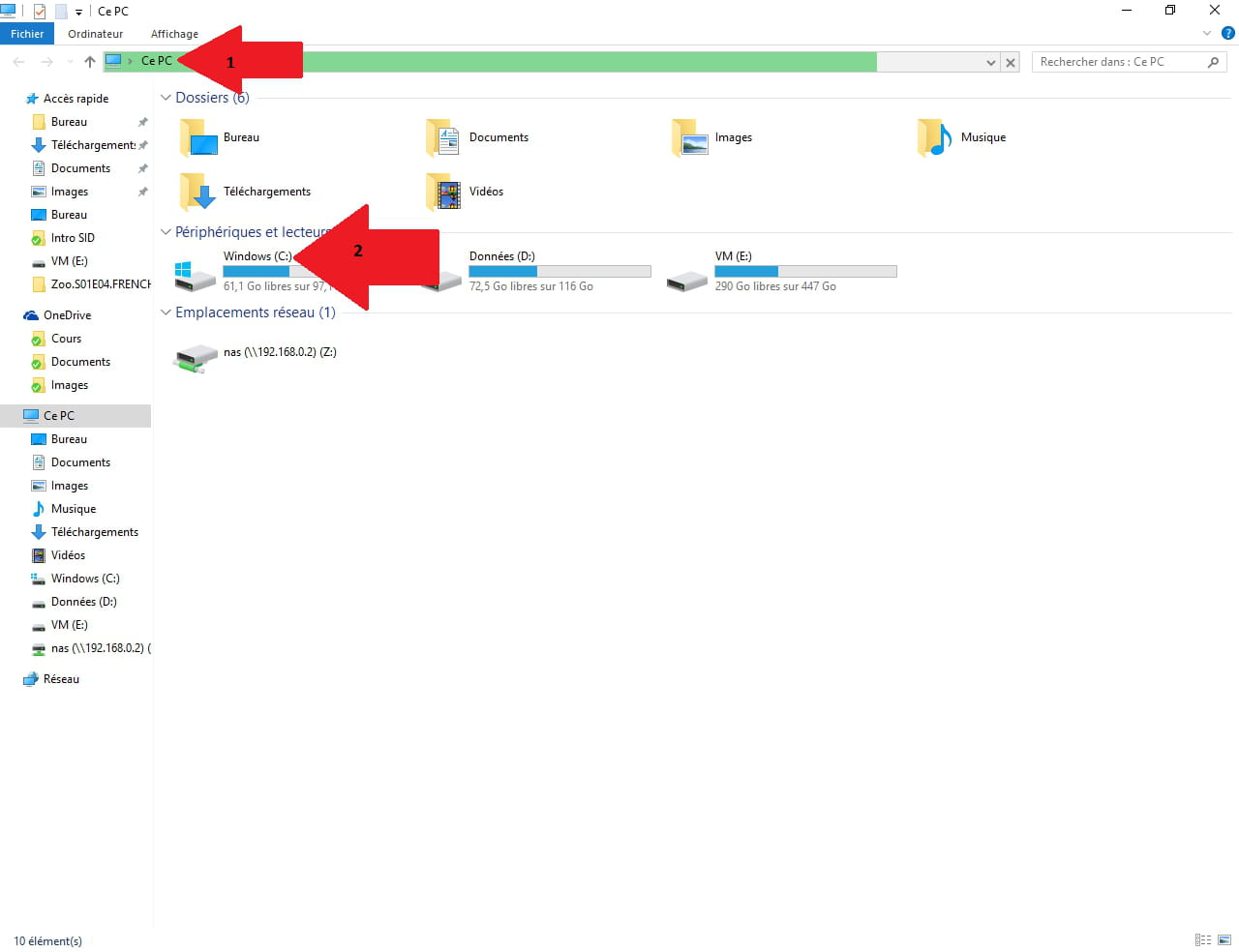The image size is (1239, 952).
Task: Expand the ribbon with the chevron
Action: click(1207, 33)
